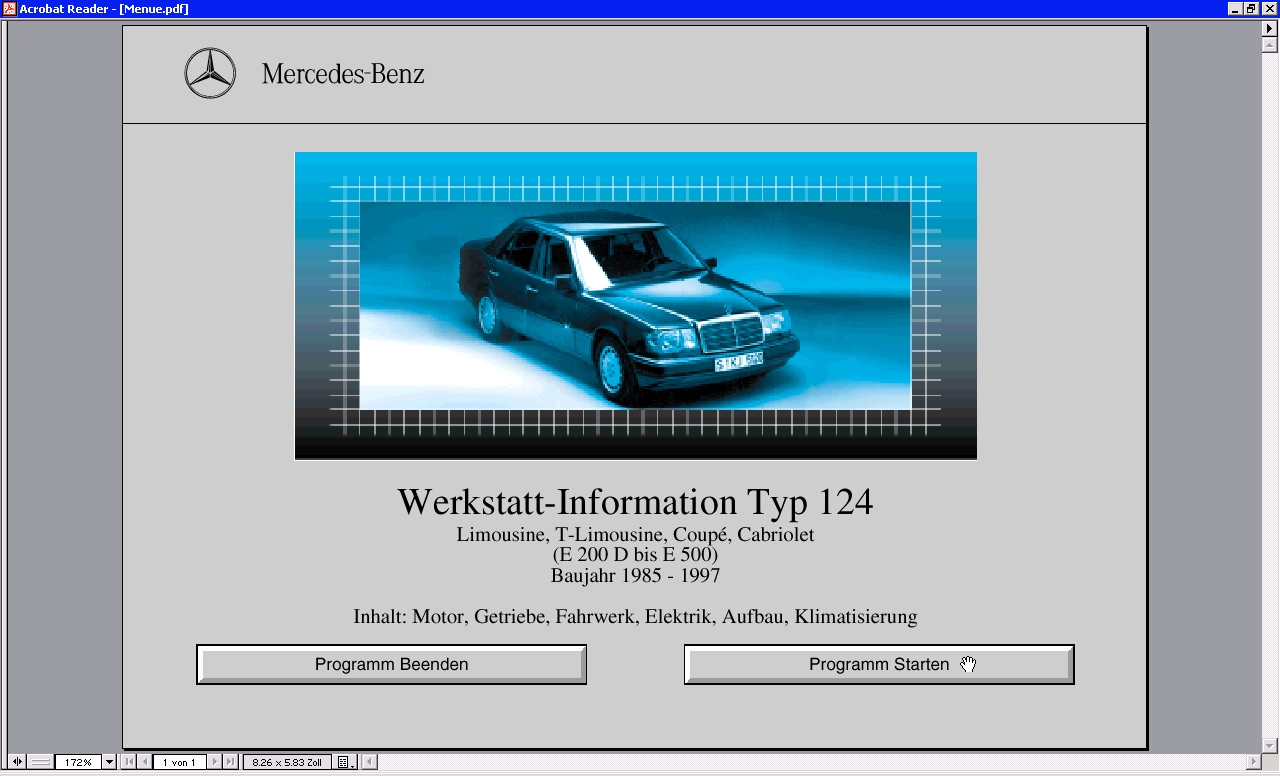Viewport: 1280px width, 776px height.
Task: Click the '1 von 1' page number field
Action: coord(179,762)
